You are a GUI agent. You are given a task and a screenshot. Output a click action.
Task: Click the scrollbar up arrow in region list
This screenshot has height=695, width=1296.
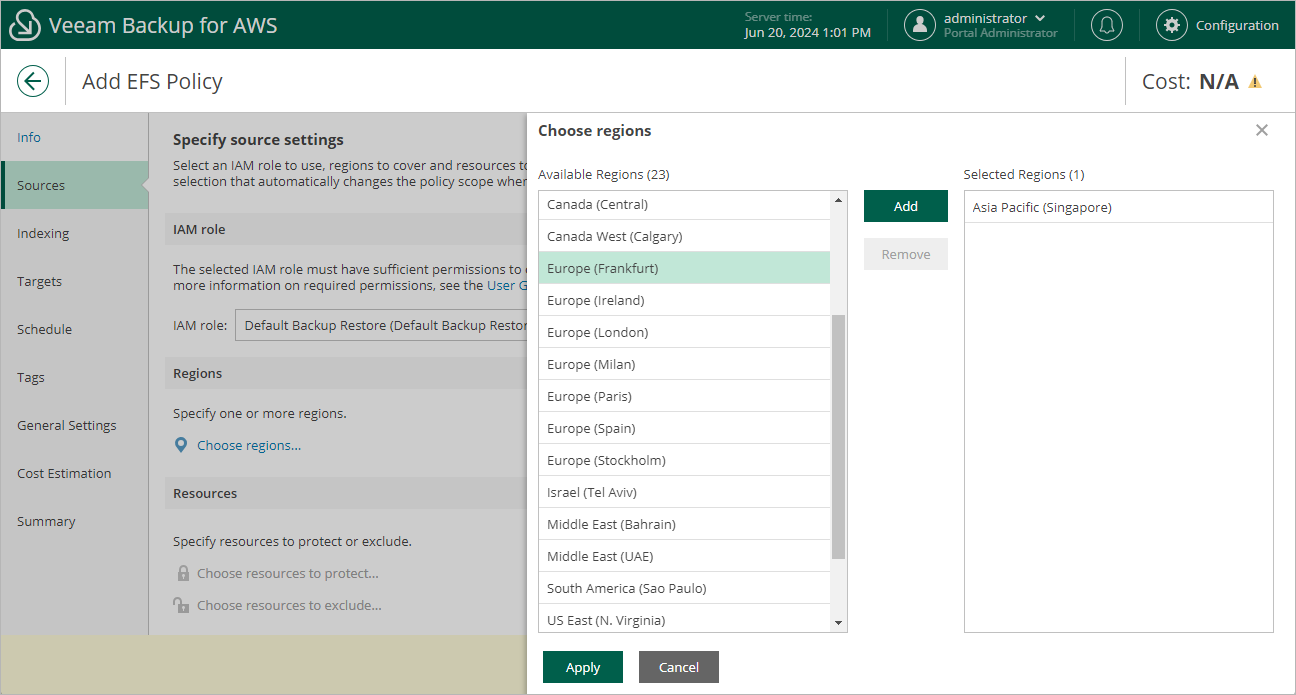[x=838, y=200]
